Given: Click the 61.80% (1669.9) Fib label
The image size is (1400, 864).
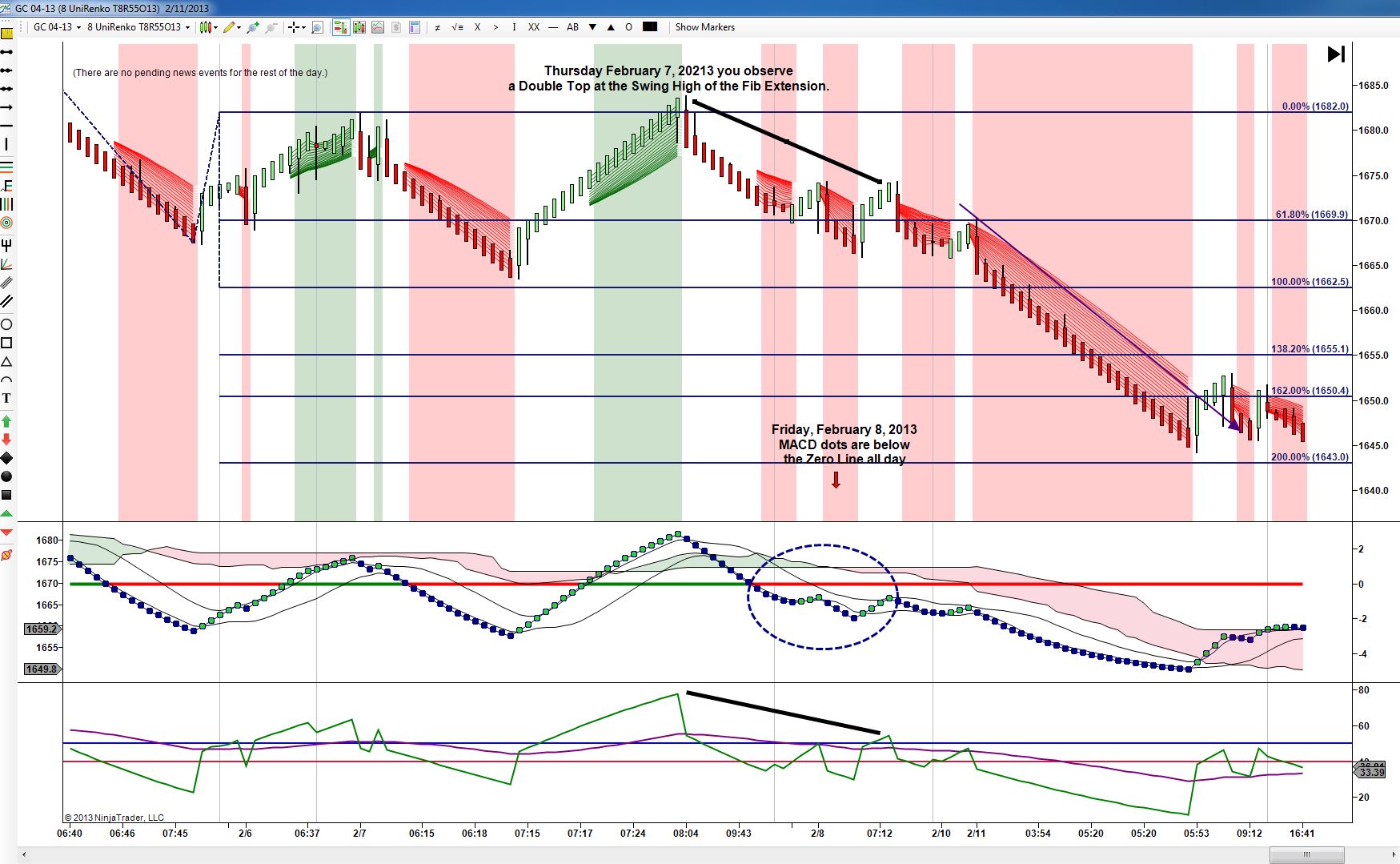Looking at the screenshot, I should [1312, 215].
